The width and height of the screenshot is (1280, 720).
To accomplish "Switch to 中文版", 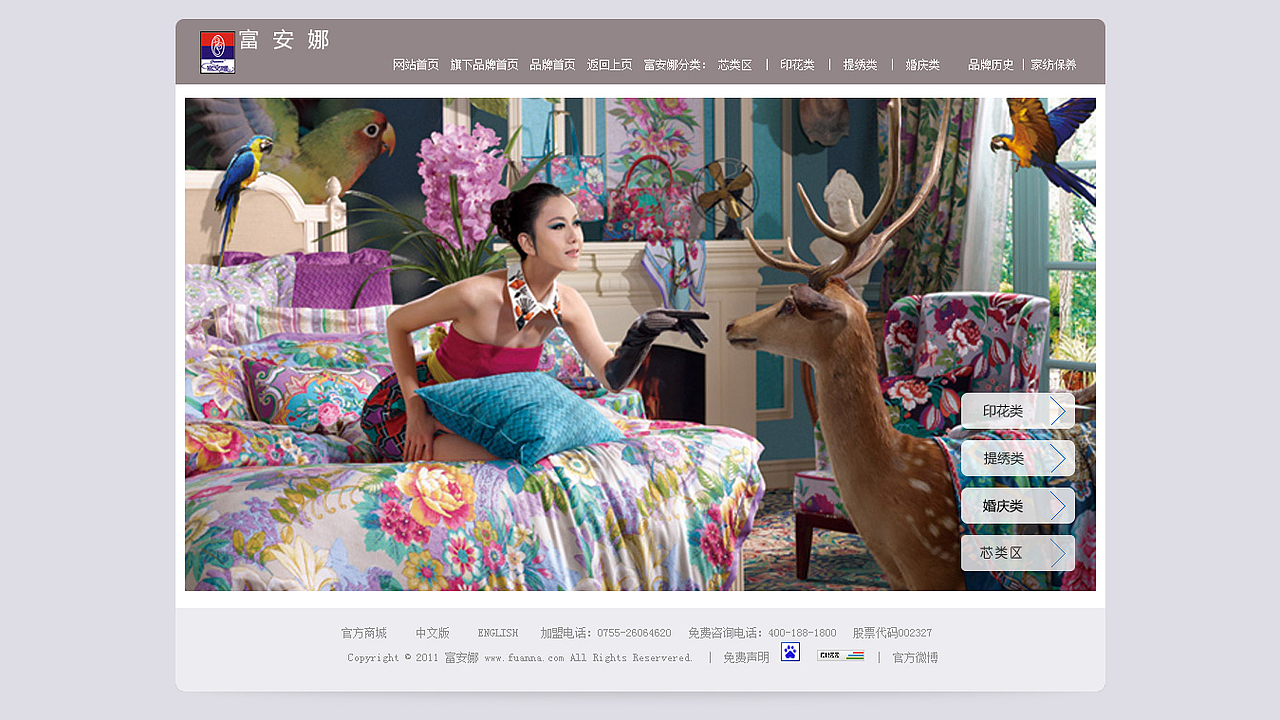I will coord(433,633).
